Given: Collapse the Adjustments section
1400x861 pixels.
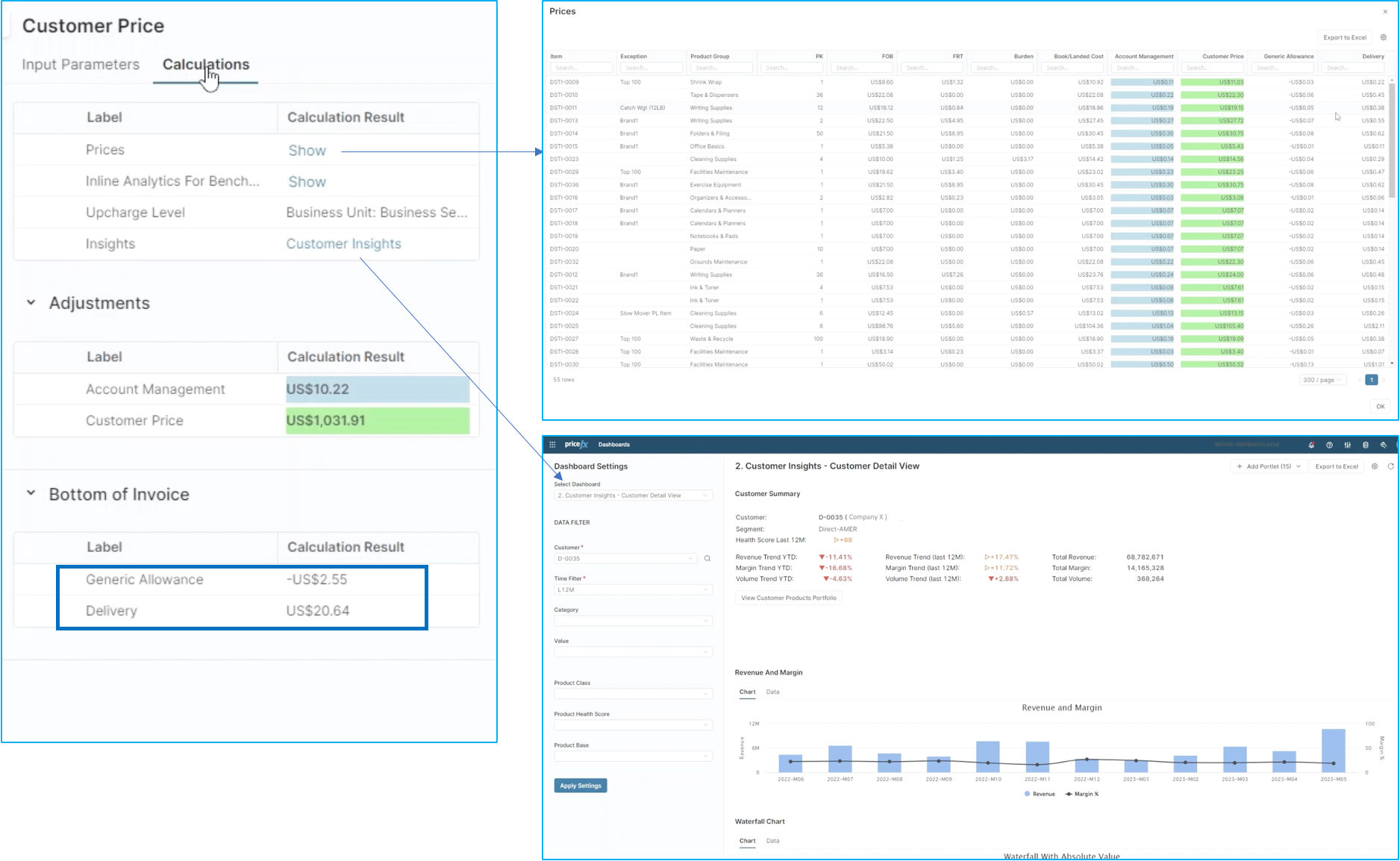Looking at the screenshot, I should pyautogui.click(x=31, y=303).
